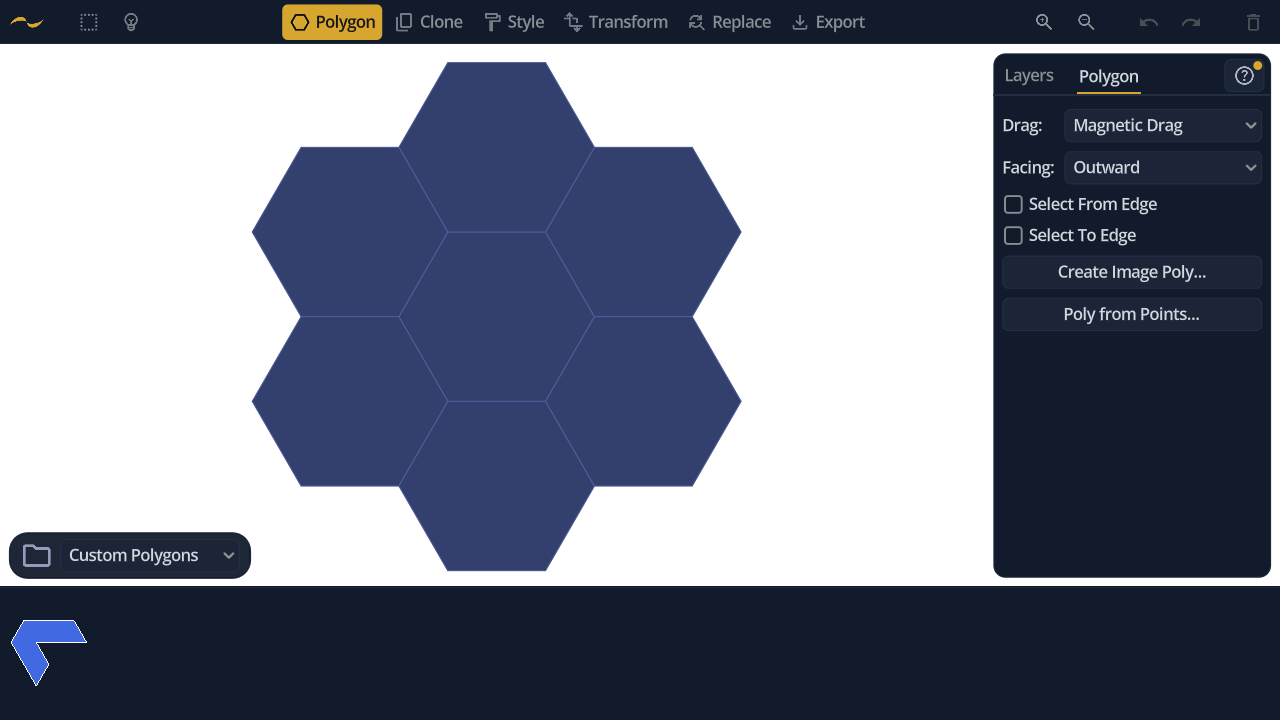Click the Create Image Poly button
The height and width of the screenshot is (720, 1280).
tap(1132, 272)
